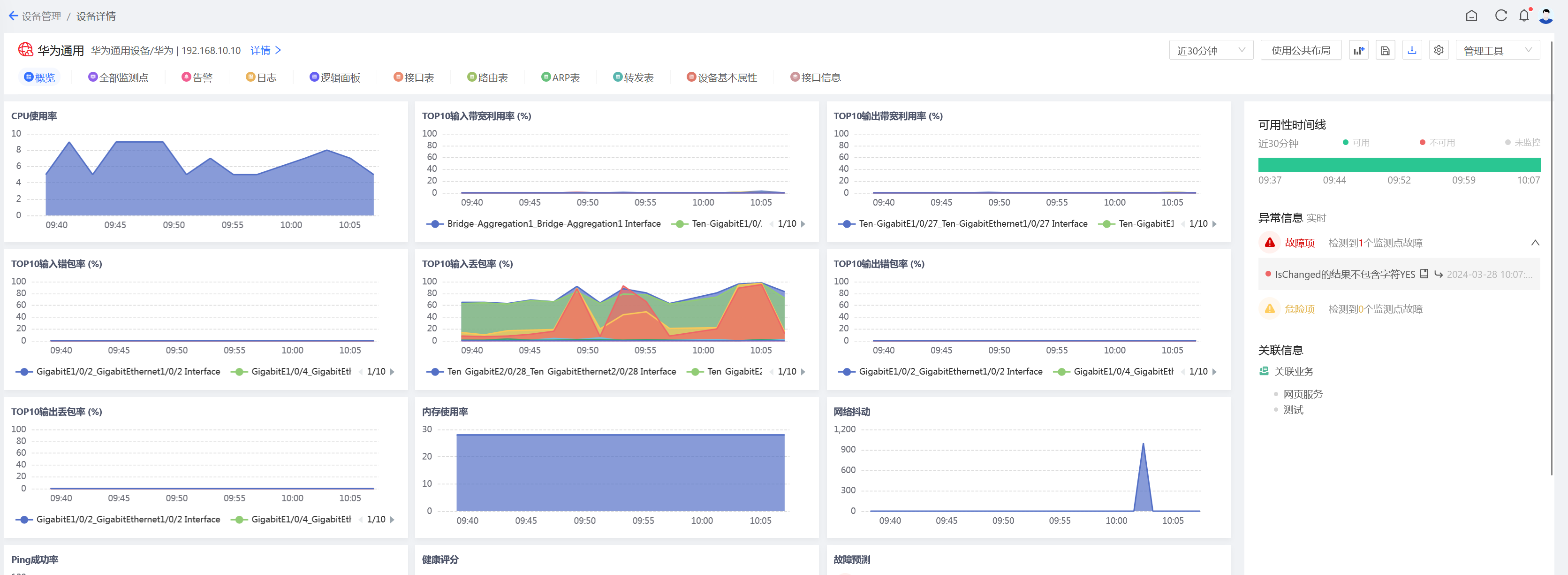
Task: Click the refresh icon in top bar
Action: (x=1501, y=16)
